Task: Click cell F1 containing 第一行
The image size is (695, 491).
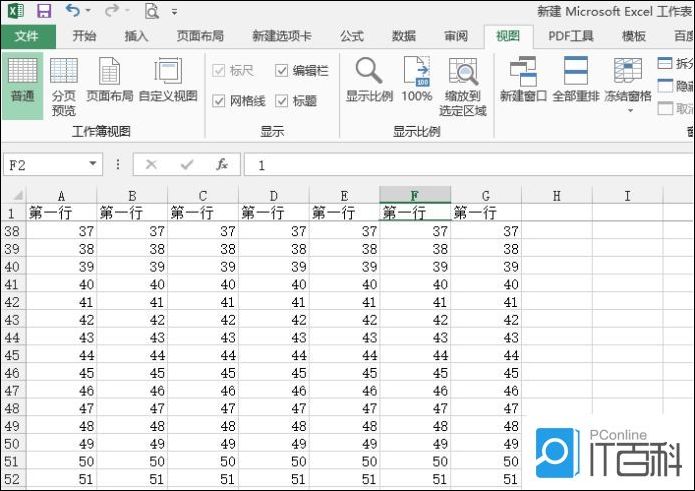Action: [x=415, y=213]
